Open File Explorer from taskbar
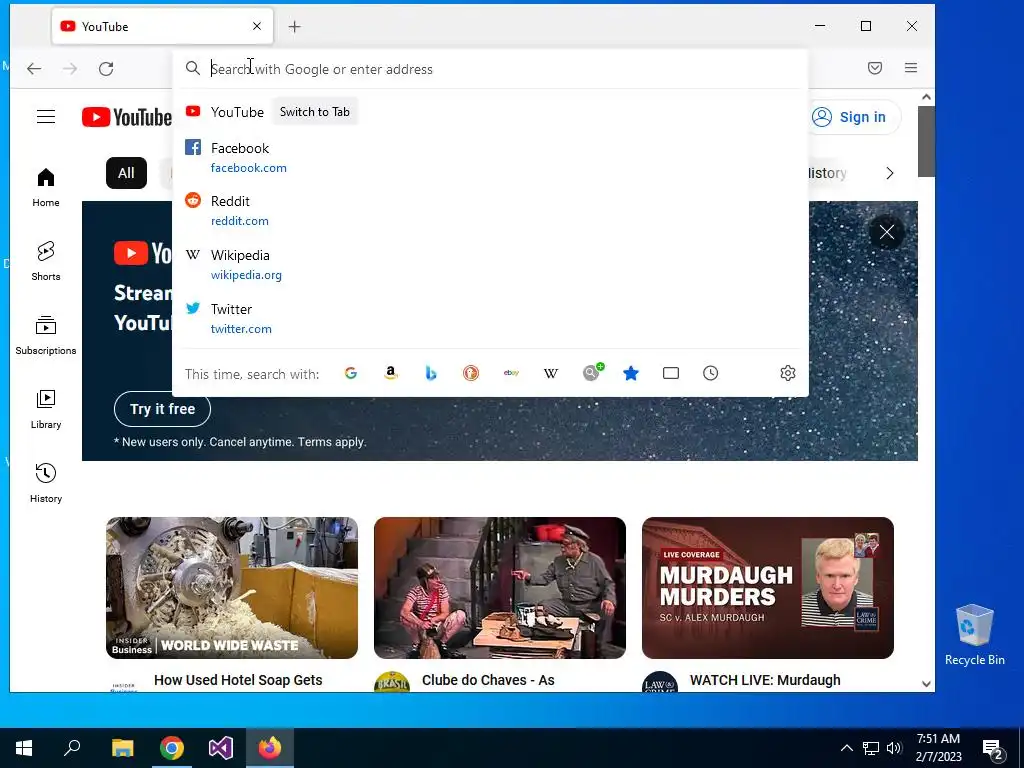 (122, 748)
